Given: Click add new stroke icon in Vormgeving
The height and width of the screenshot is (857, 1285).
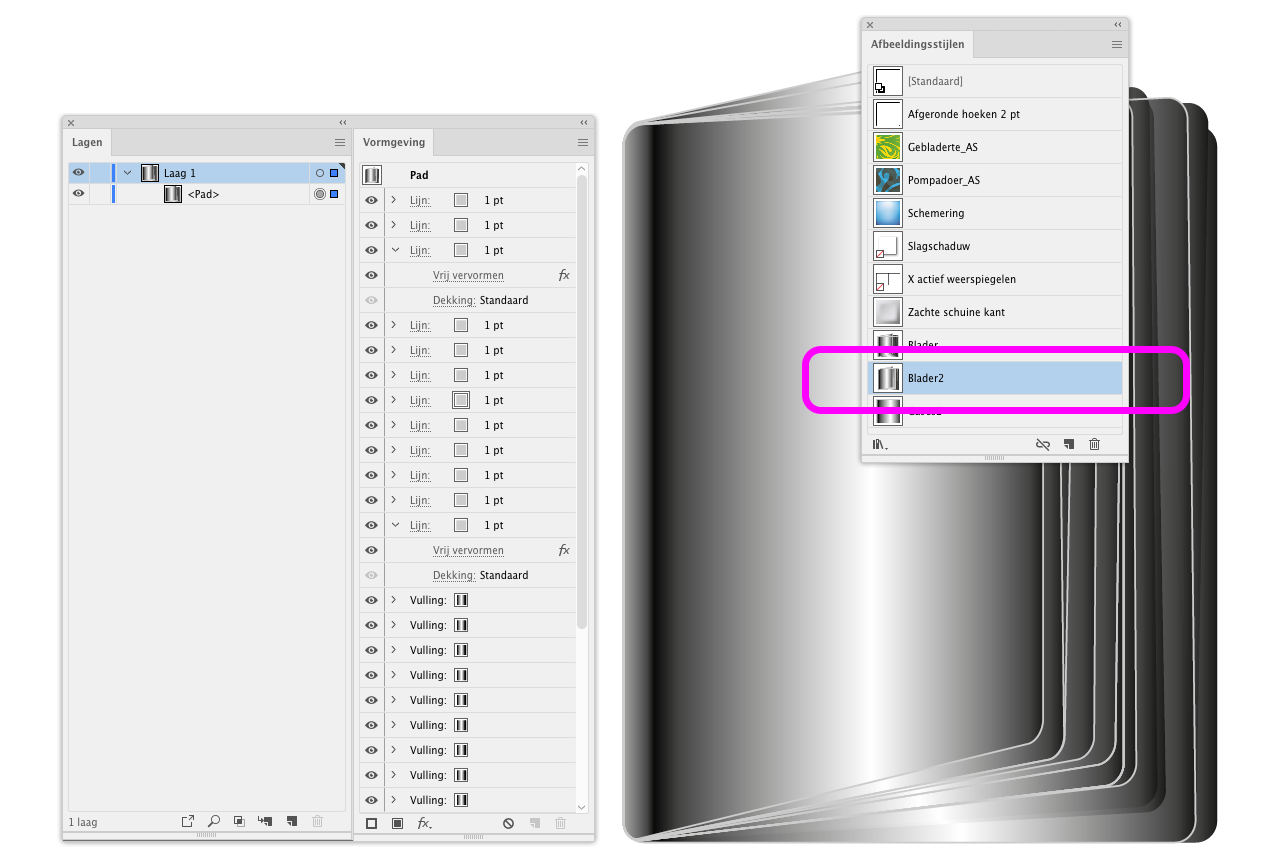Looking at the screenshot, I should coord(371,823).
